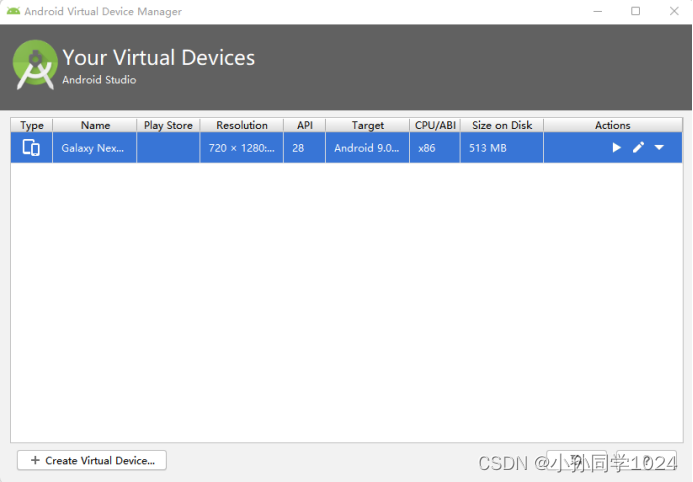The height and width of the screenshot is (482, 693).
Task: Sort by the API column header
Action: click(305, 125)
